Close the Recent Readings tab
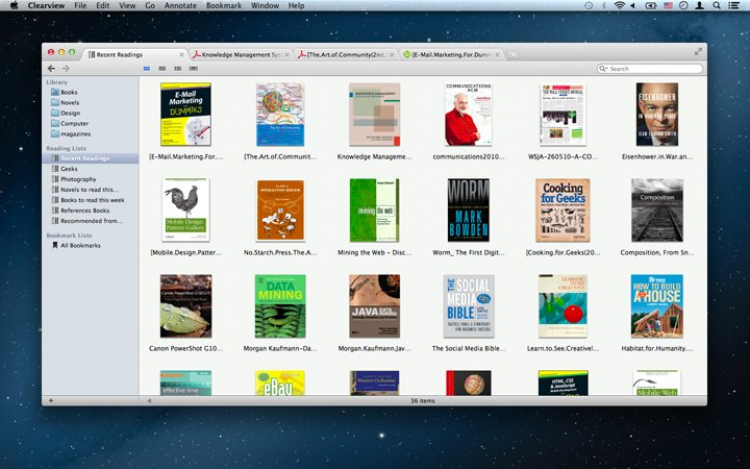Viewport: 750px width, 469px height. click(181, 55)
